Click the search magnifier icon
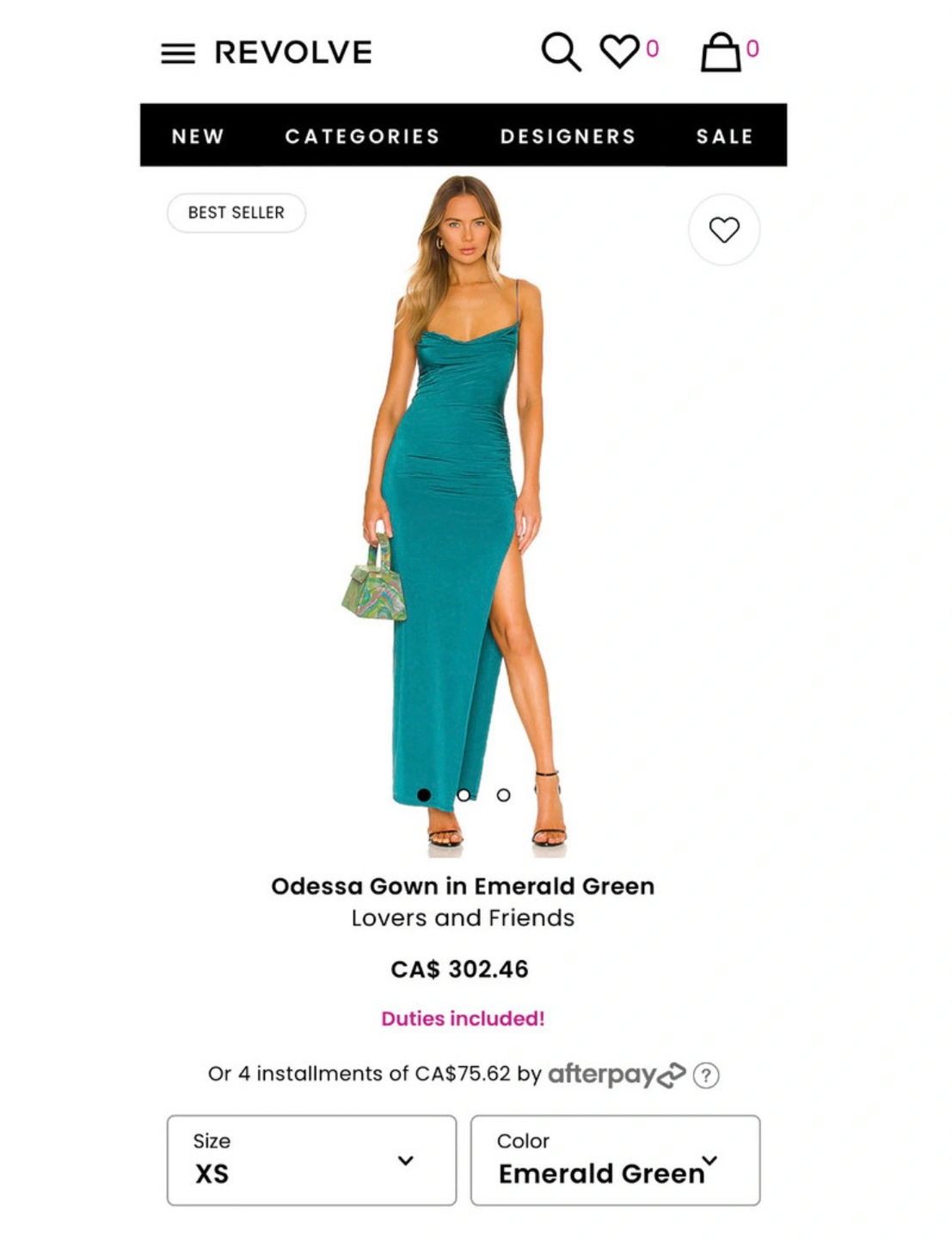This screenshot has width=952, height=1239. point(561,52)
